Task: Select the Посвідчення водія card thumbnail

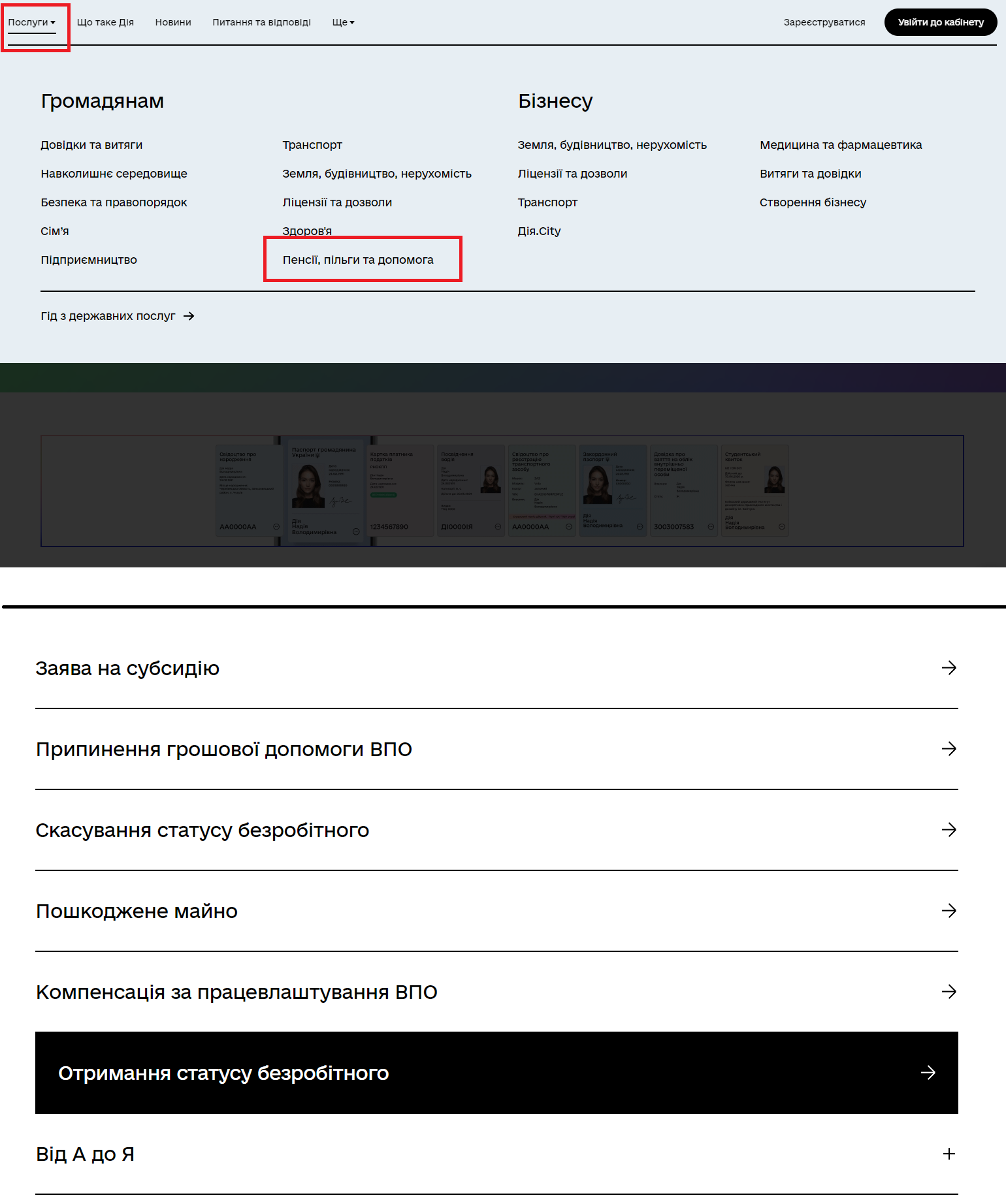Action: [x=471, y=491]
